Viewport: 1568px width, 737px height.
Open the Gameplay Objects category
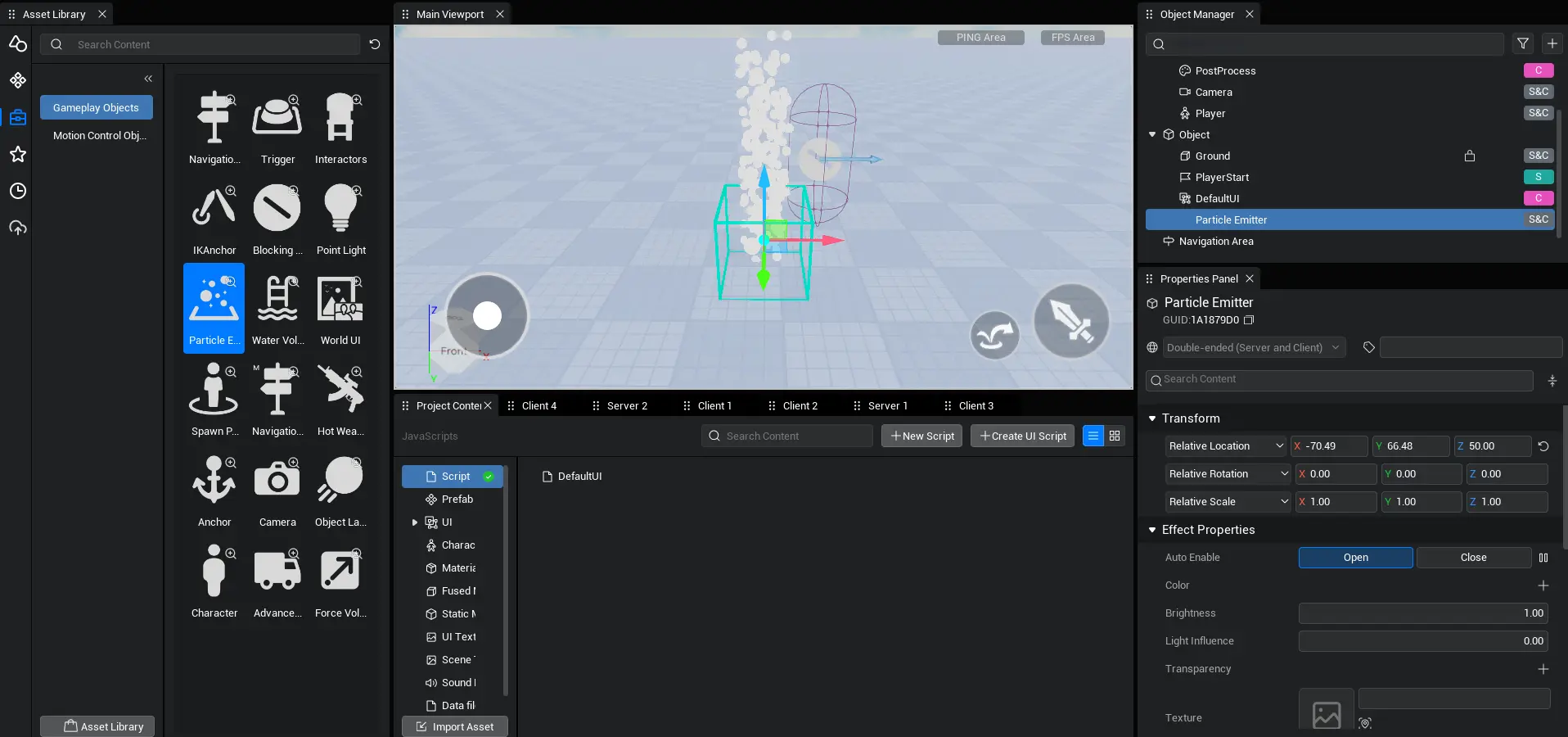tap(97, 107)
